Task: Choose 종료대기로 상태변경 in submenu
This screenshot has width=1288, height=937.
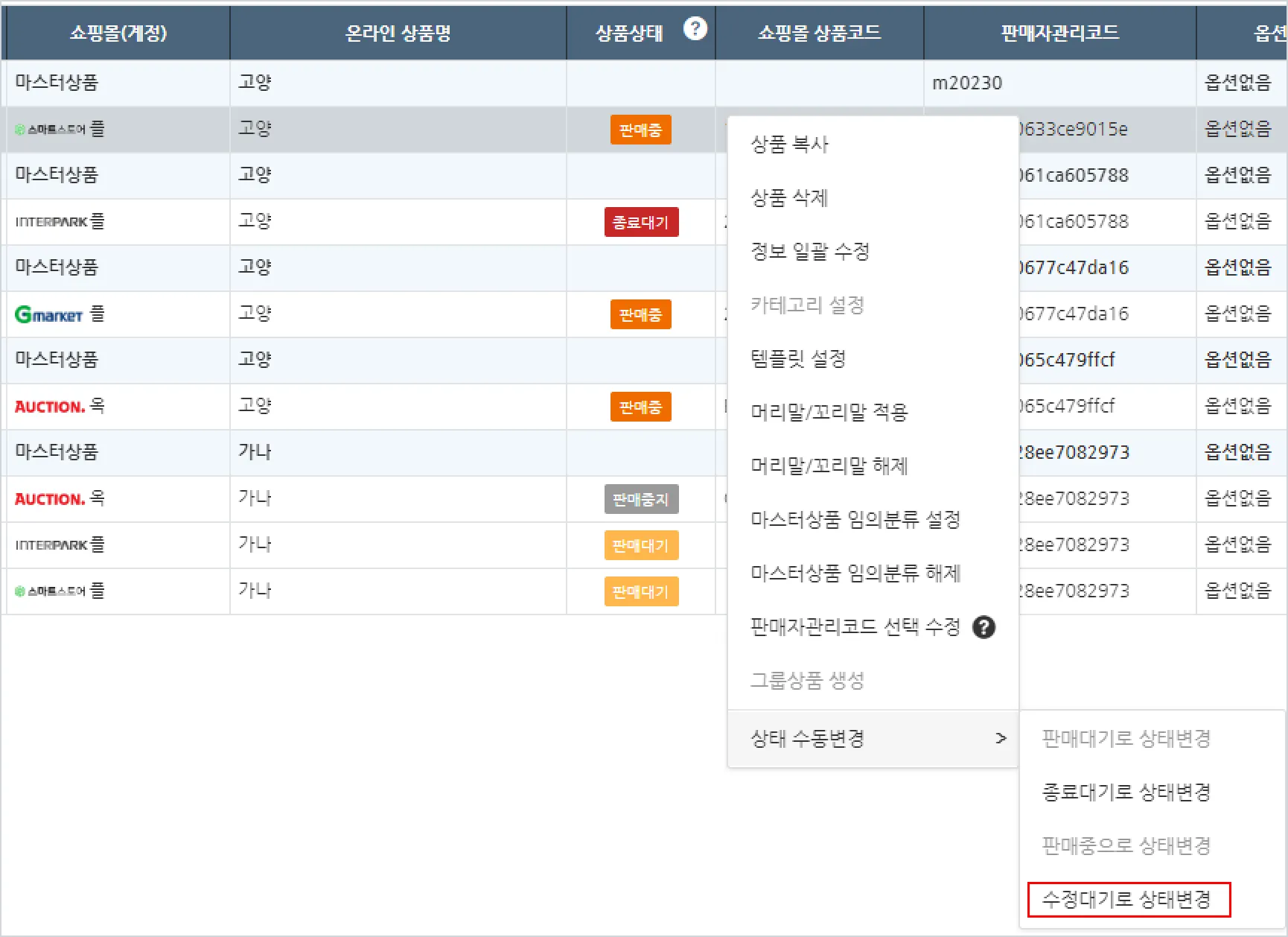Action: tap(1127, 792)
